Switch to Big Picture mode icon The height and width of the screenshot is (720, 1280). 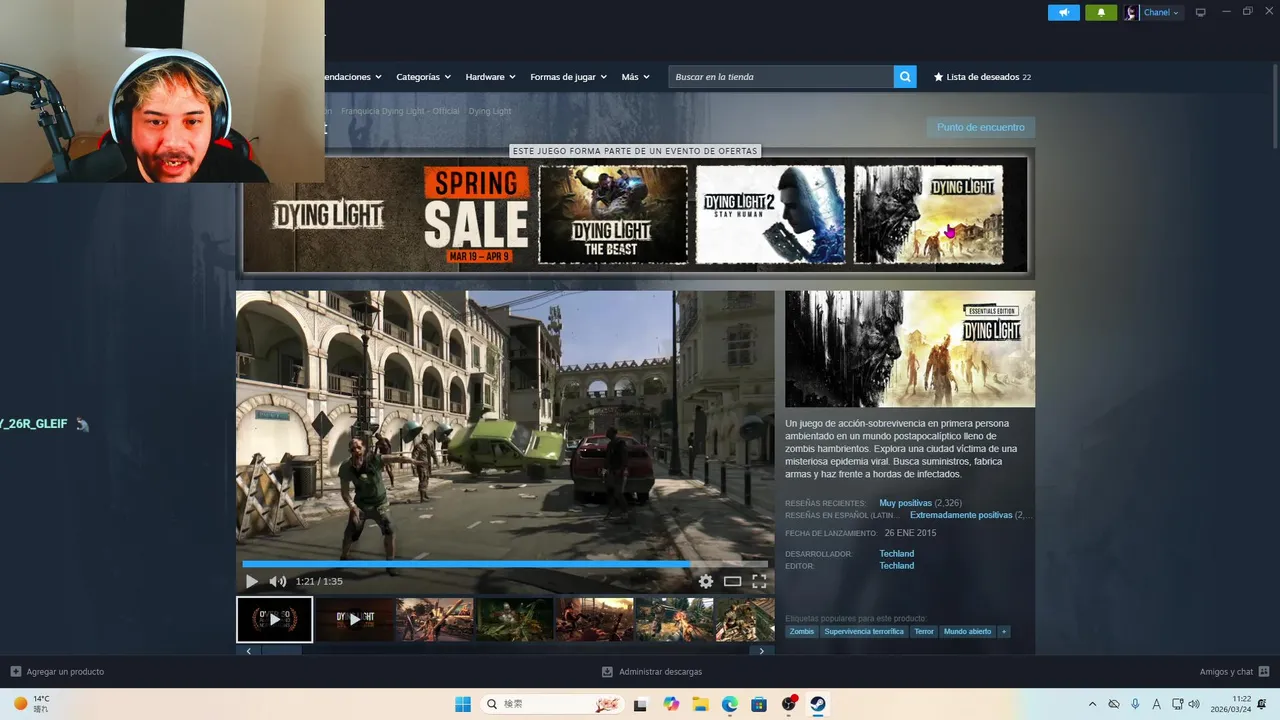pyautogui.click(x=1201, y=13)
